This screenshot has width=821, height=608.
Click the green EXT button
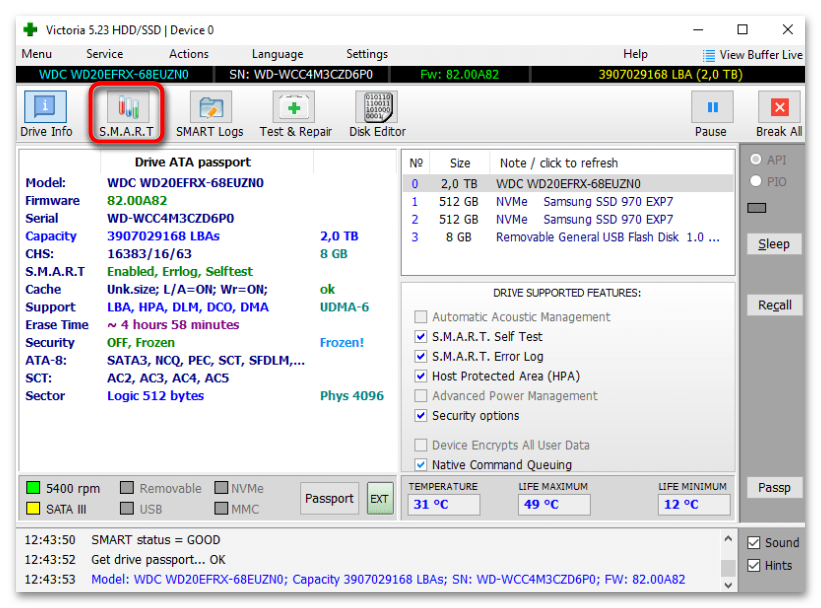[380, 498]
